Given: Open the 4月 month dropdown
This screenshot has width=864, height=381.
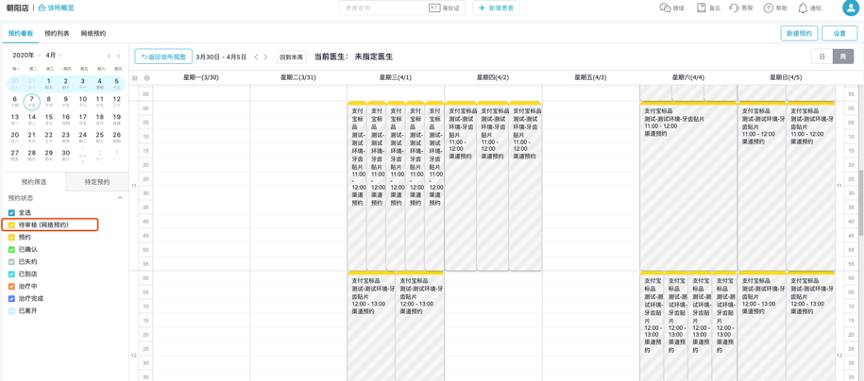Looking at the screenshot, I should (54, 55).
